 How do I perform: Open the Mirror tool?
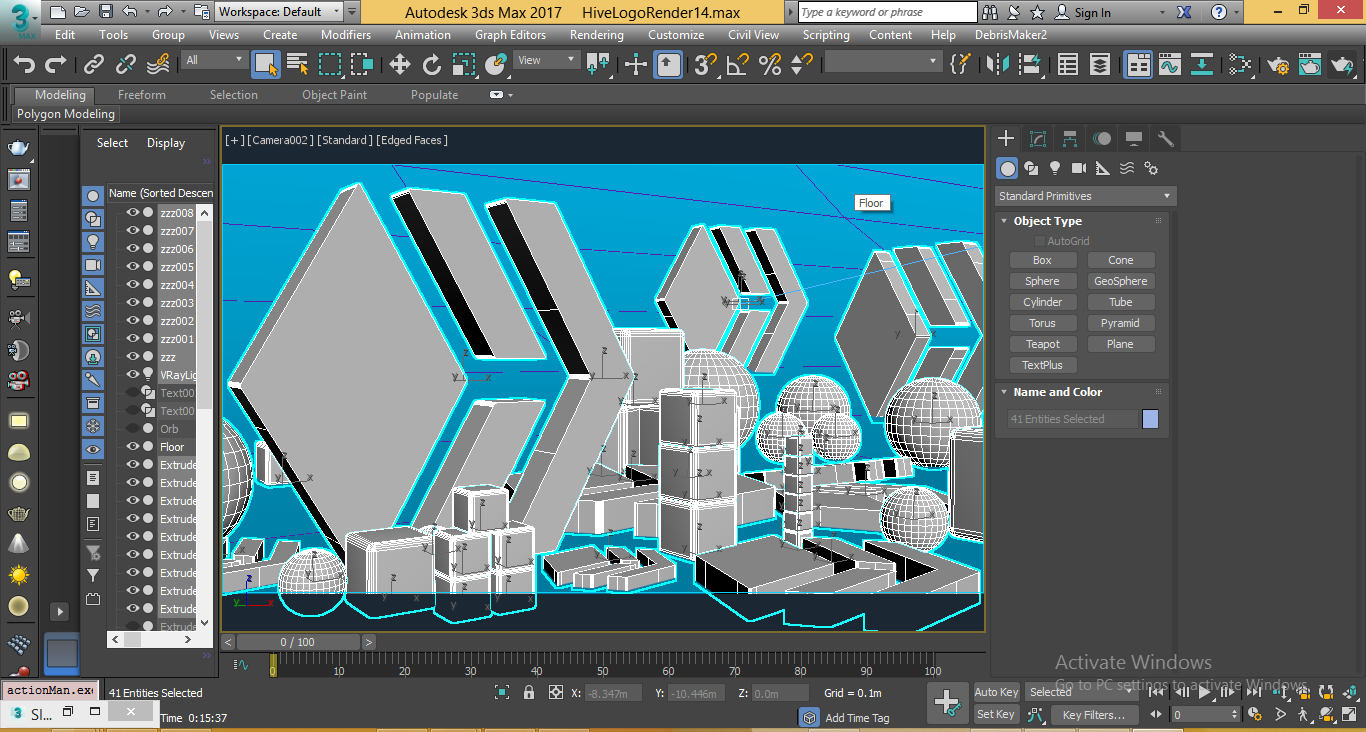pos(998,65)
